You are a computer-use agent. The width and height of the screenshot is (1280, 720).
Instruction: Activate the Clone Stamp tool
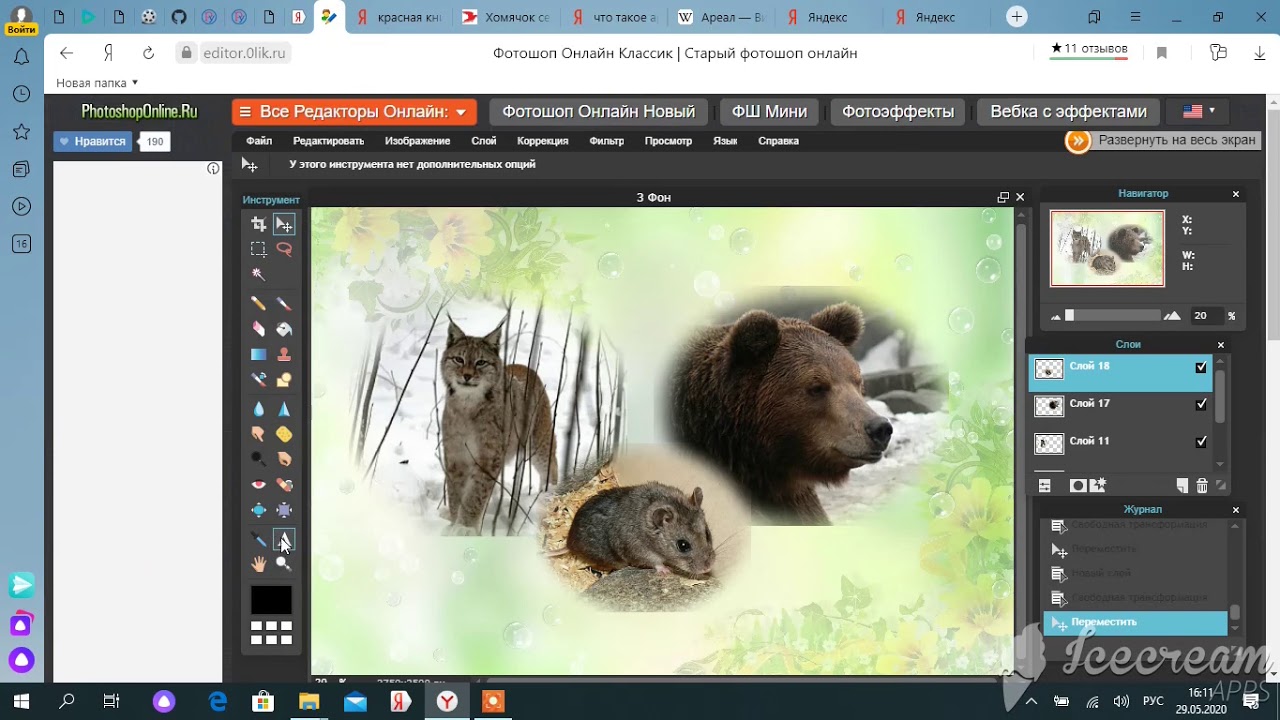[284, 354]
